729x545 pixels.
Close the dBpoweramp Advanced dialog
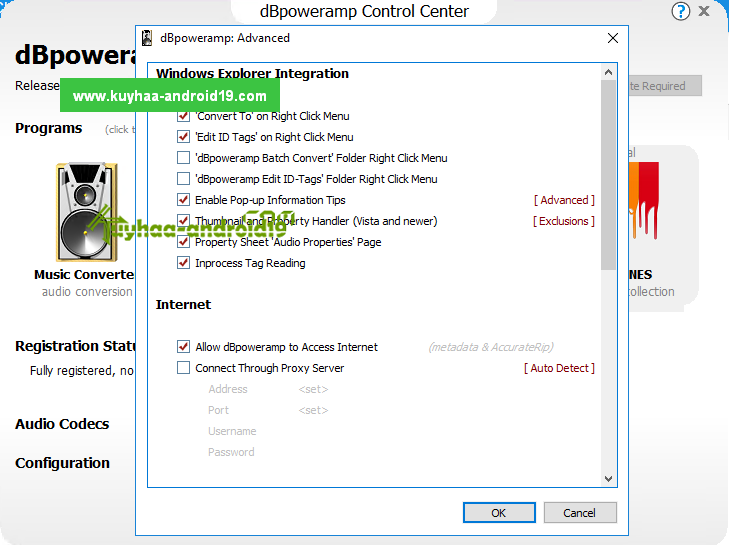pyautogui.click(x=613, y=38)
